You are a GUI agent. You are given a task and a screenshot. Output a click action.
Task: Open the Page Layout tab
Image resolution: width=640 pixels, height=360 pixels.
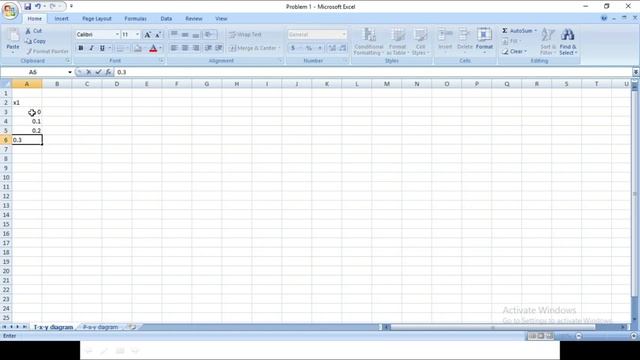[x=97, y=19]
